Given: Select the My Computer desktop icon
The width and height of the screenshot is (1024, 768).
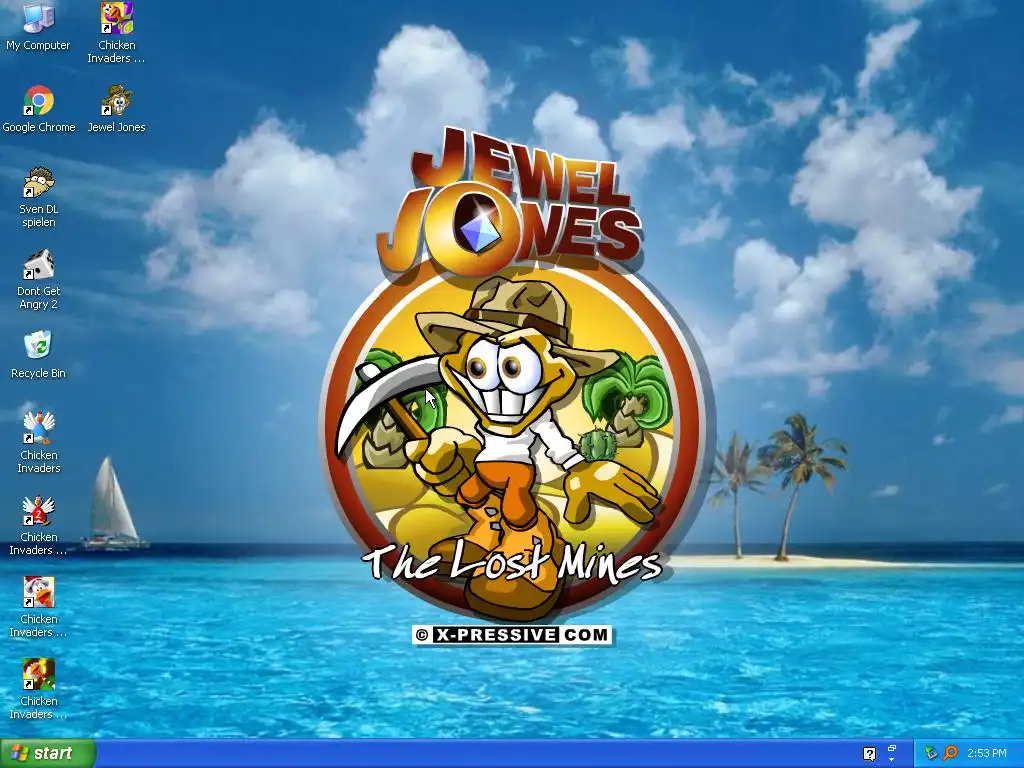Looking at the screenshot, I should [x=38, y=27].
